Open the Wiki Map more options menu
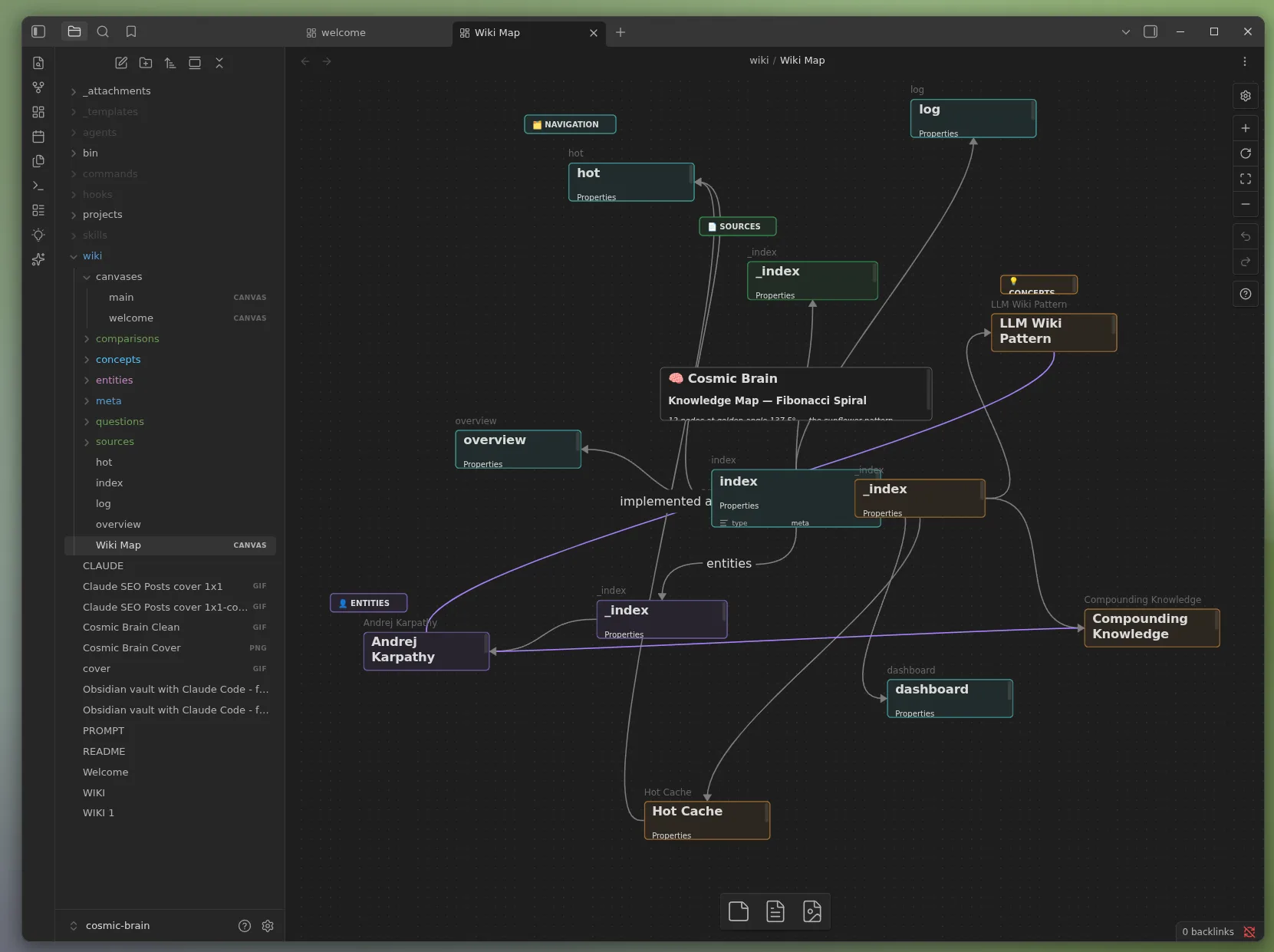Screen dimensions: 1274x952 click(1245, 61)
